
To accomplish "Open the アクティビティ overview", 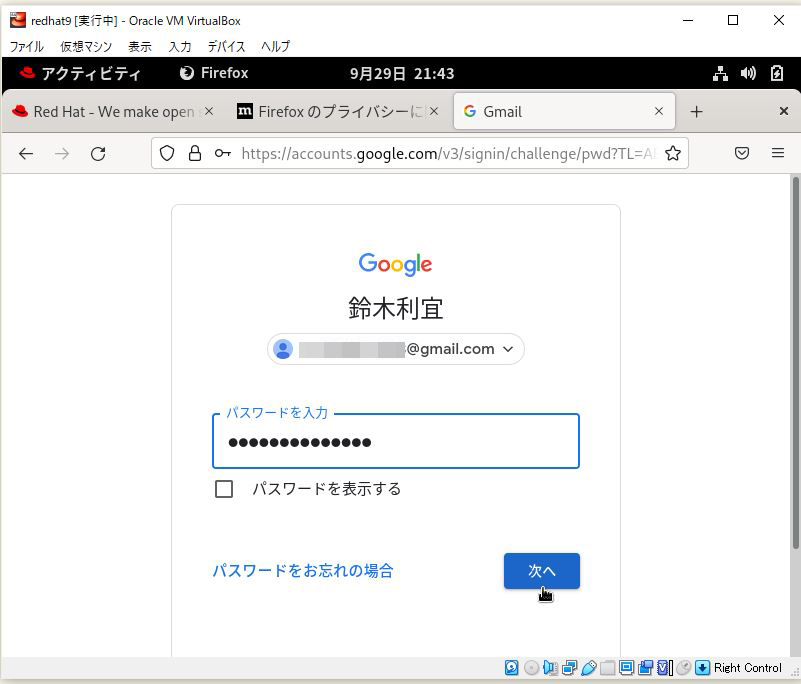I will coord(80,74).
